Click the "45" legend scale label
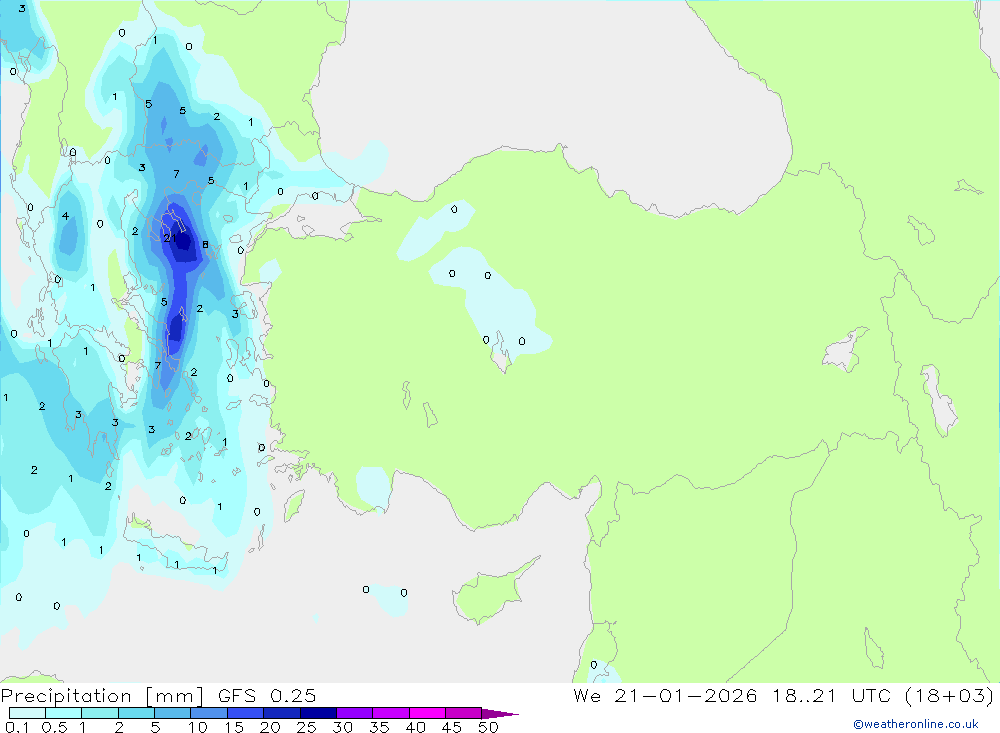The image size is (1000, 733). pyautogui.click(x=452, y=727)
